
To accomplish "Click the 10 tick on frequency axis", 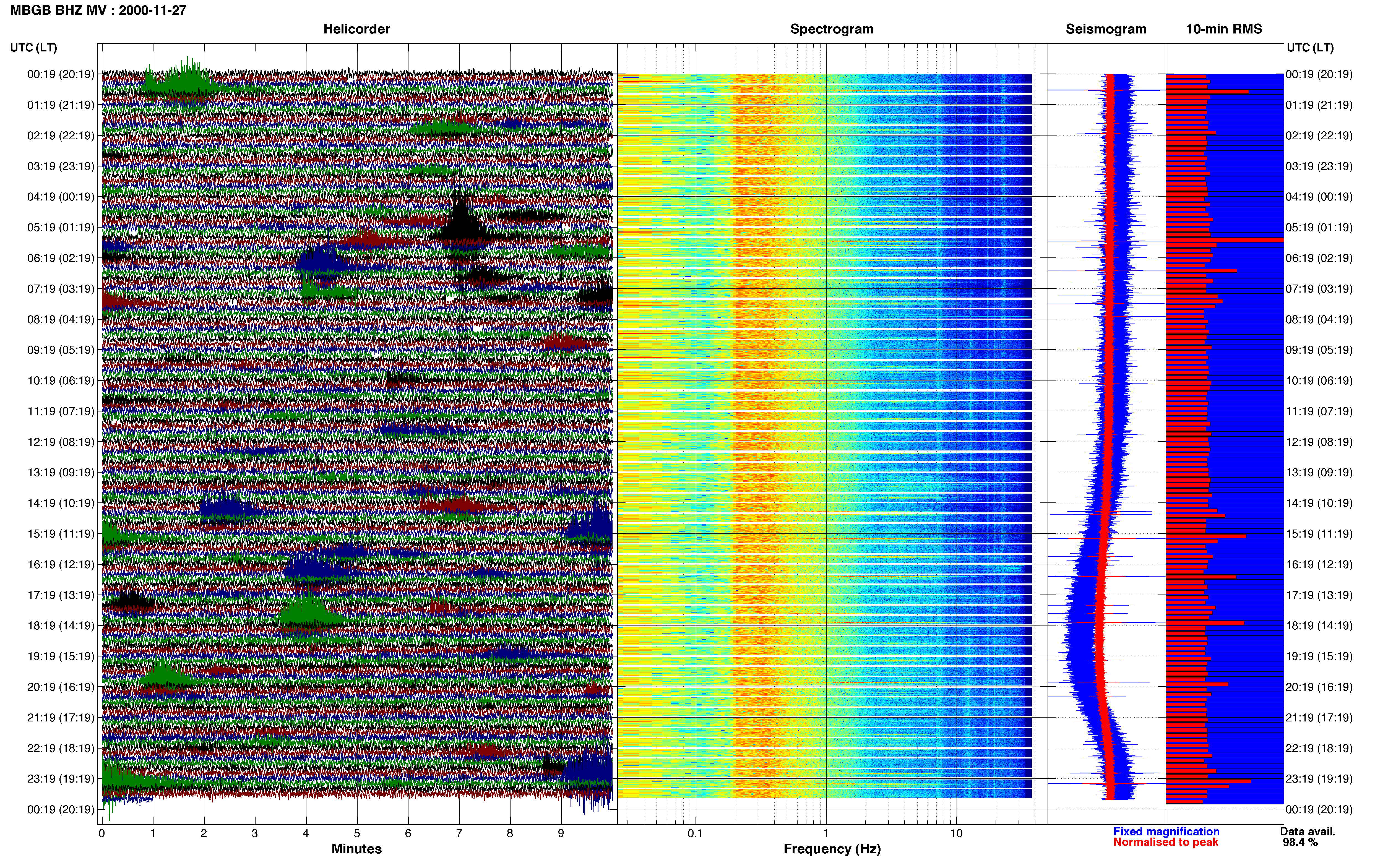I will pyautogui.click(x=956, y=833).
